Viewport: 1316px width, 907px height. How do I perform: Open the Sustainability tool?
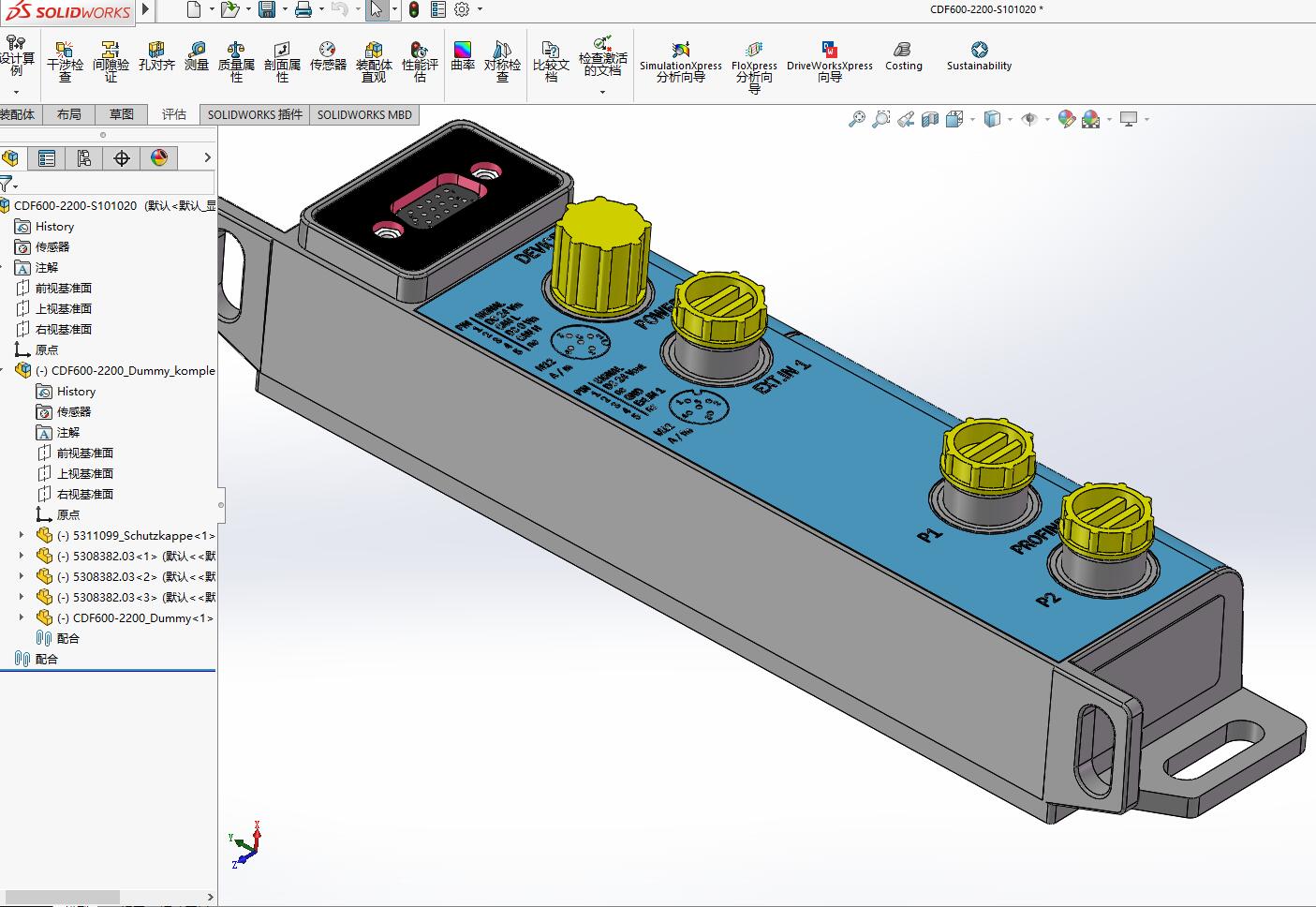(979, 56)
